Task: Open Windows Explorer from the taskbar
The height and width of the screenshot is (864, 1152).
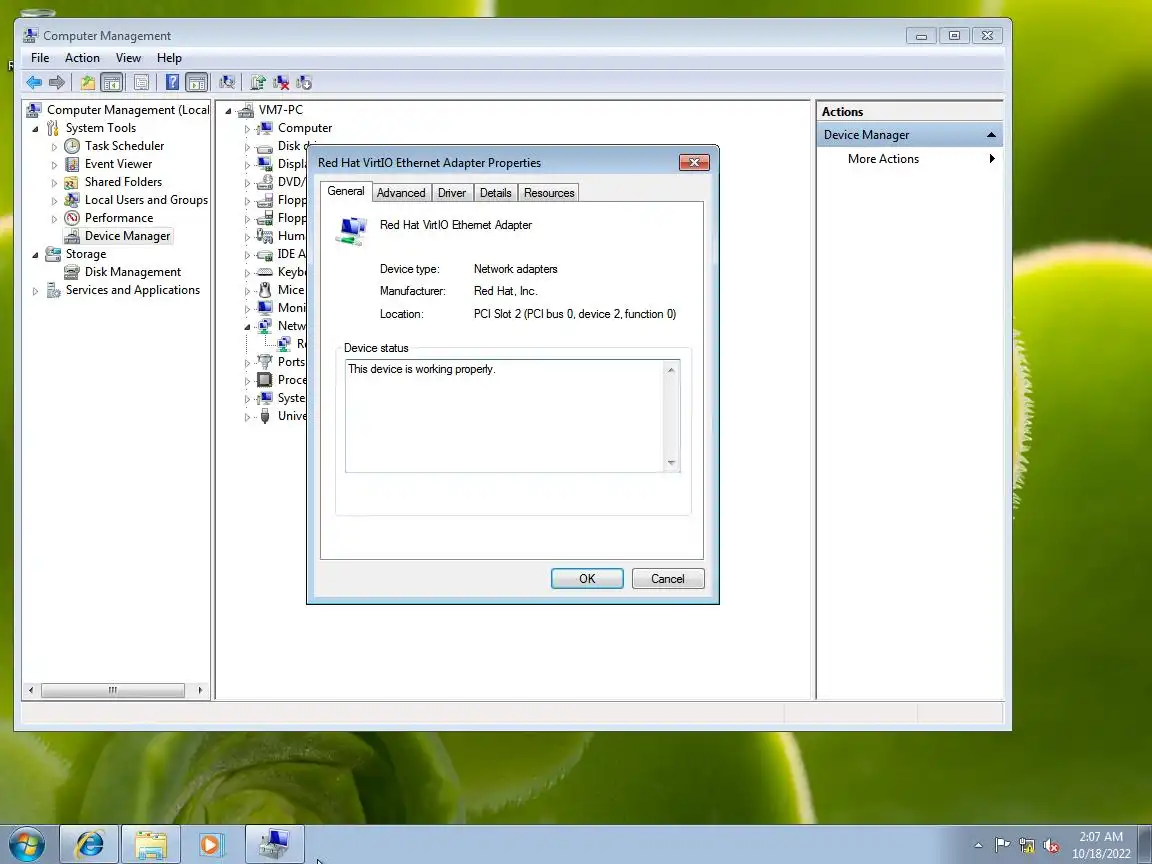Action: (151, 844)
